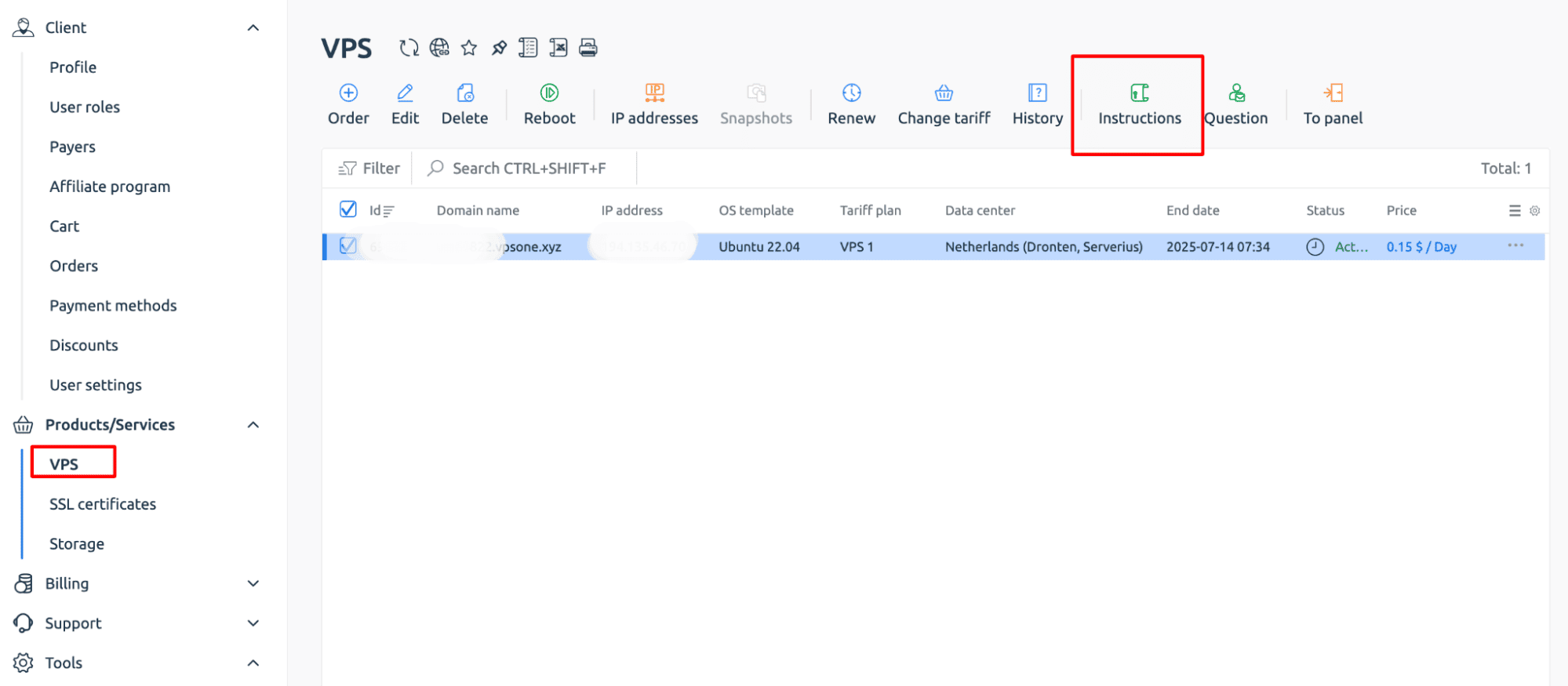
Task: Open User roles in the sidebar
Action: [85, 107]
